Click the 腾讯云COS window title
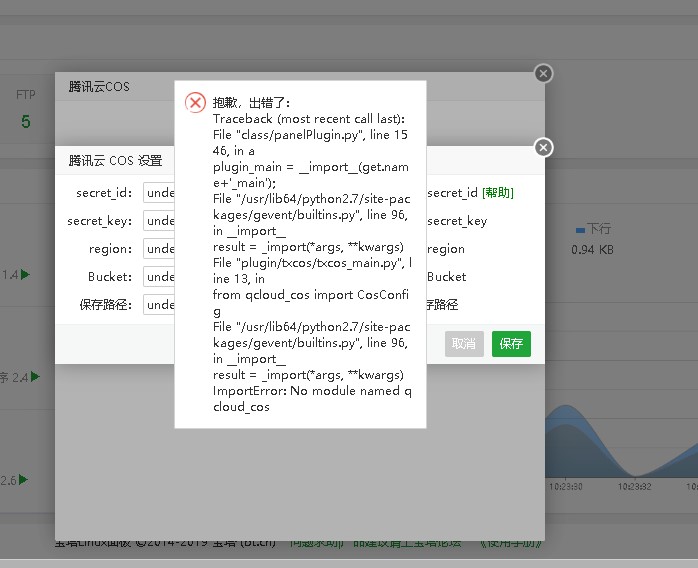 (x=99, y=86)
